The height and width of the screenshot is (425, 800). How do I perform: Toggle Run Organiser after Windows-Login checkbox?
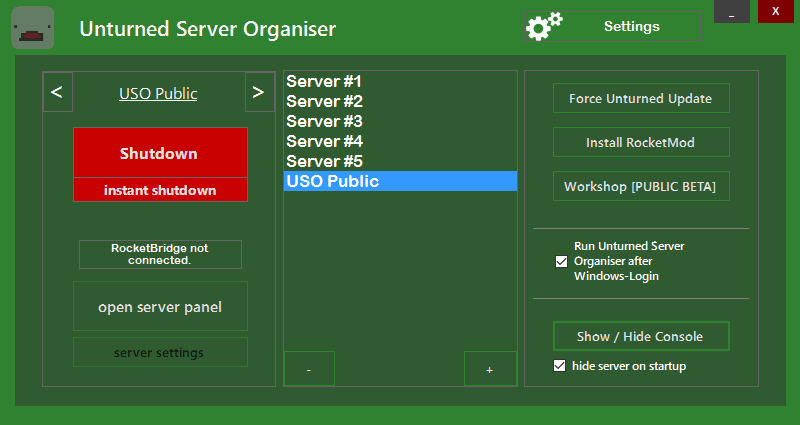(561, 261)
